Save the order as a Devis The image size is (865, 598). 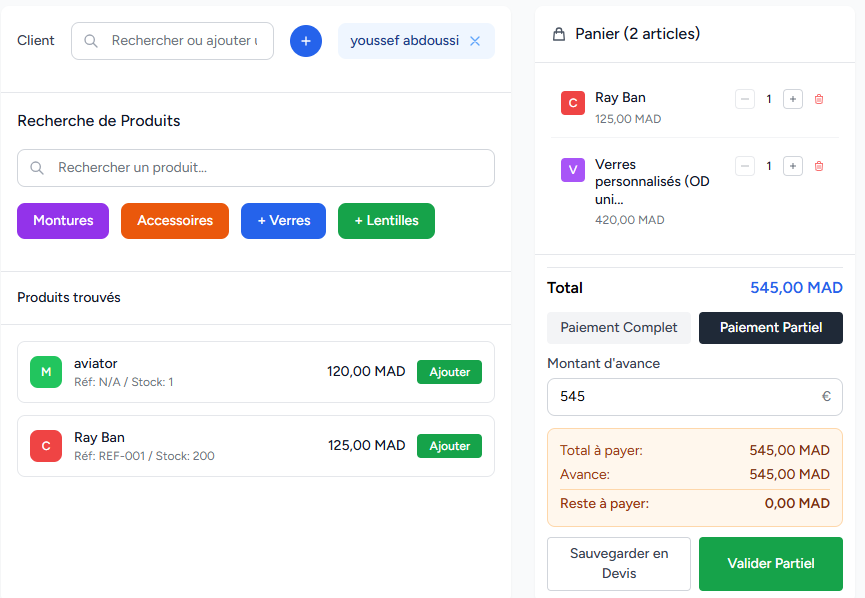(619, 564)
